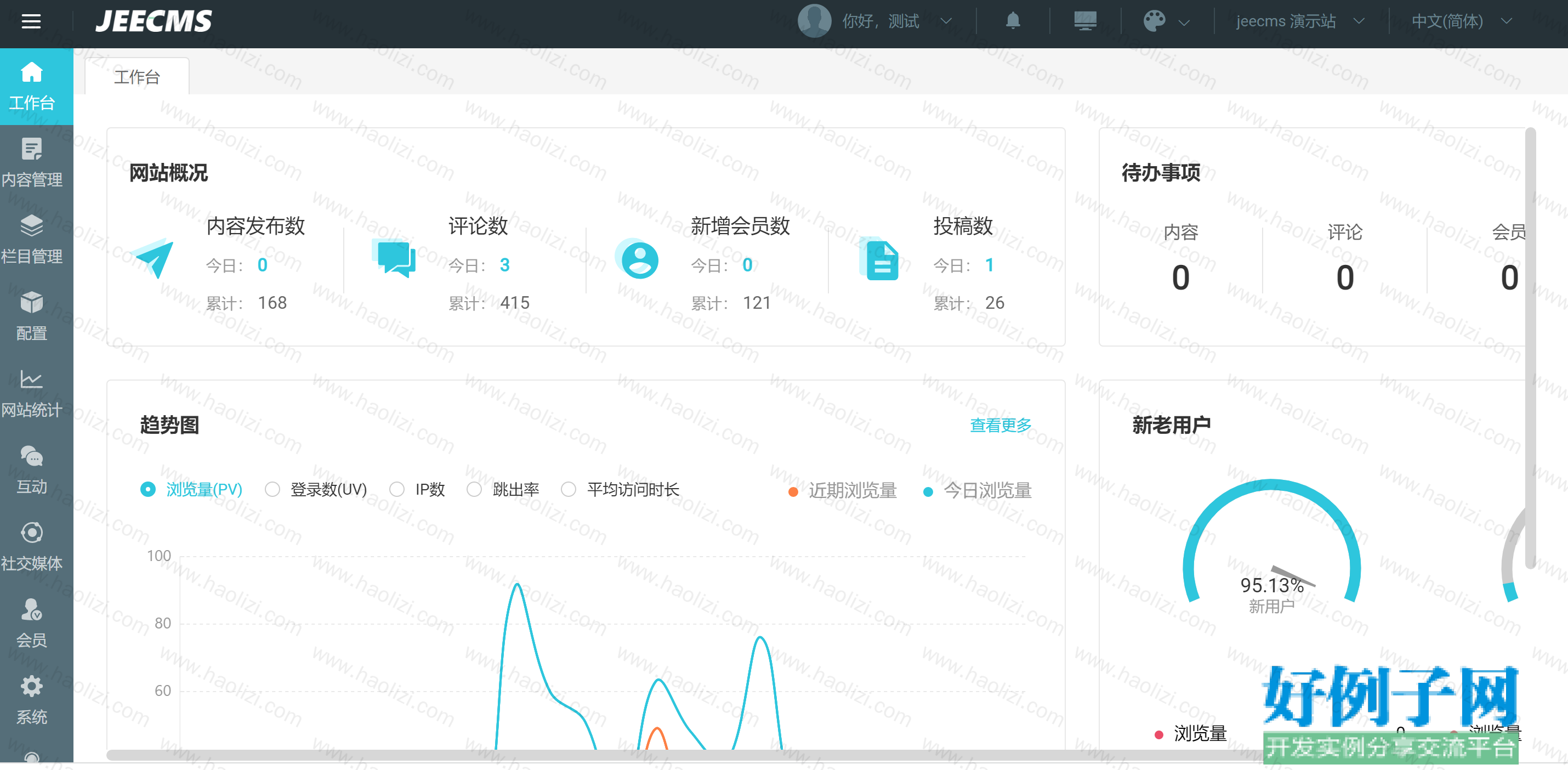This screenshot has height=770, width=1568.
Task: Expand the jeecms 演示站 site dropdown
Action: tap(1358, 21)
